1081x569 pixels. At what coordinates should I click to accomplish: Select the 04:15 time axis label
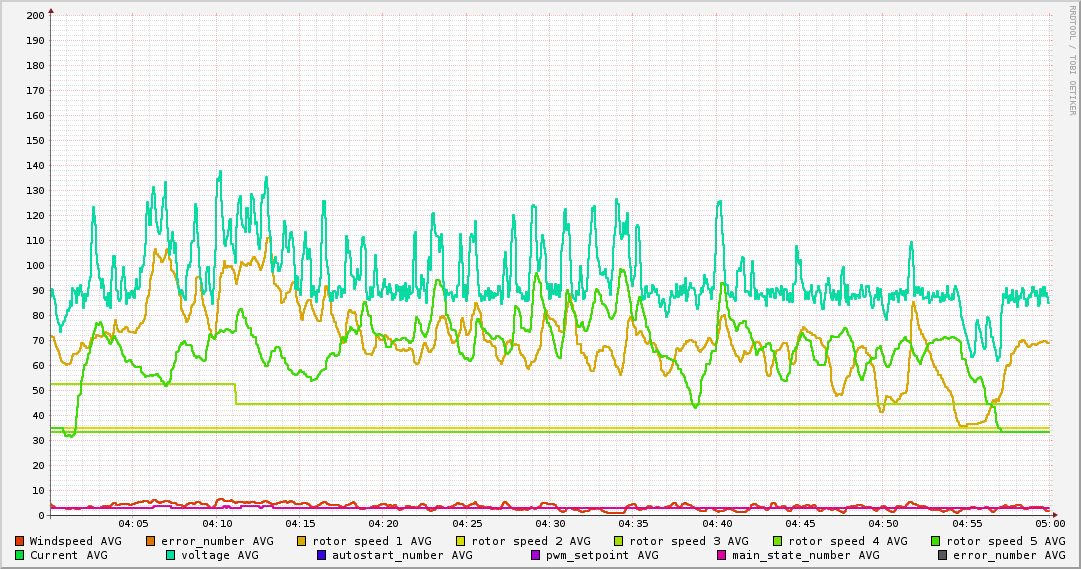301,524
